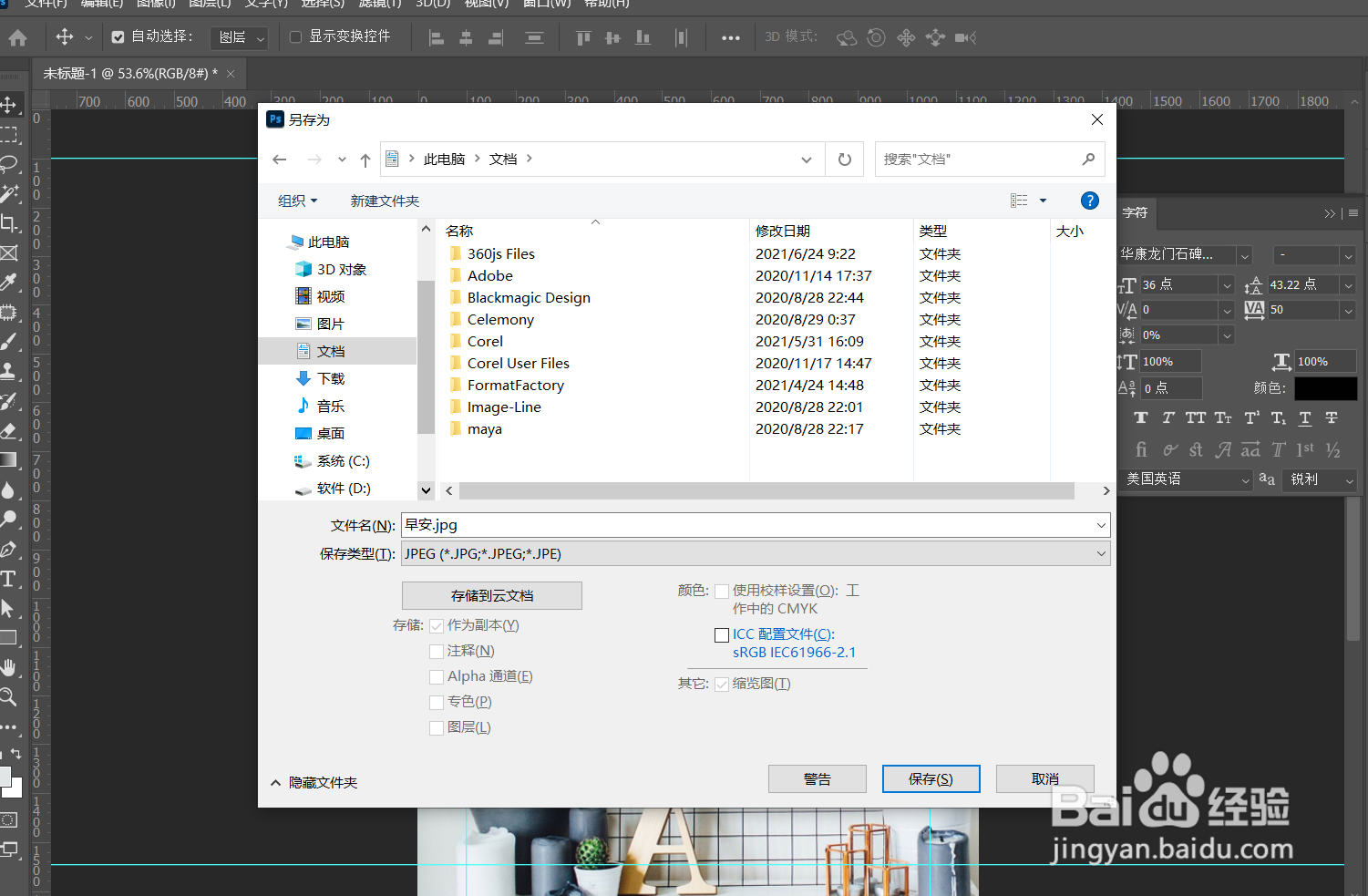Click 新建文件夹 button

(x=385, y=201)
